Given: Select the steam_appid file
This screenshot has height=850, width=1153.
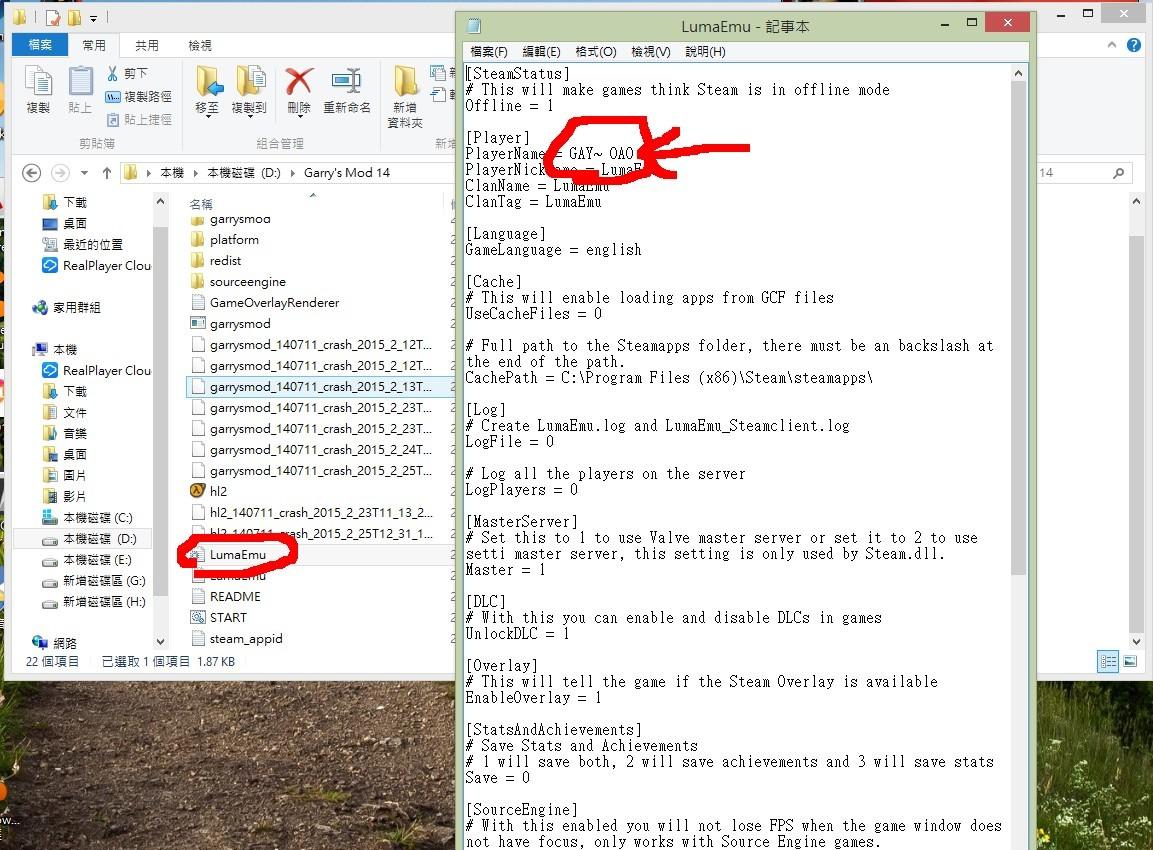Looking at the screenshot, I should 237,639.
